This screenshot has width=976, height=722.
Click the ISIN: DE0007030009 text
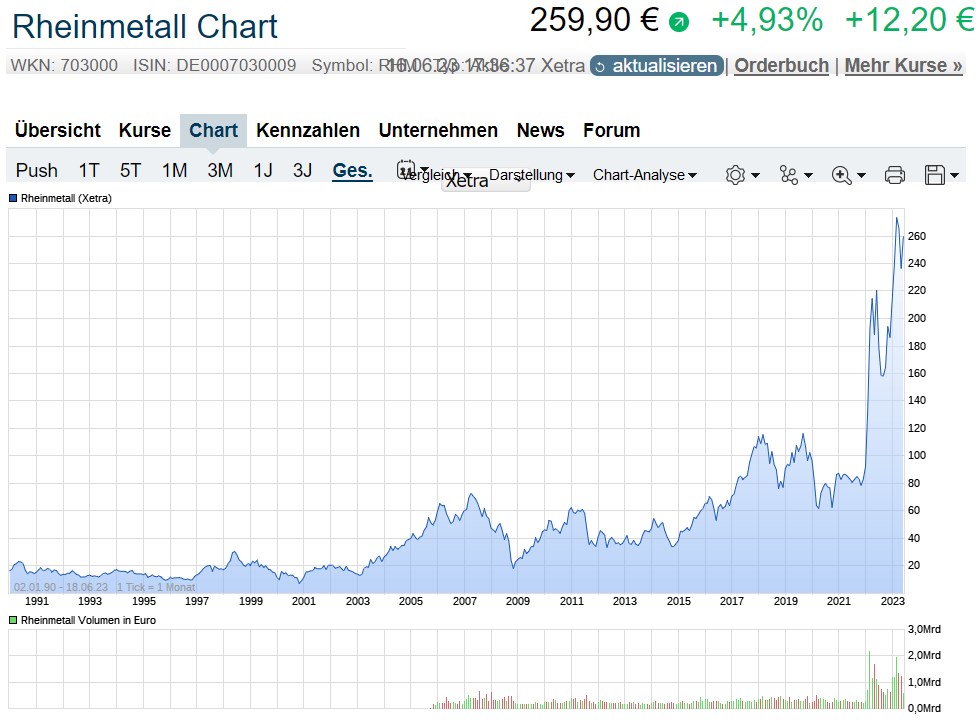pos(214,65)
